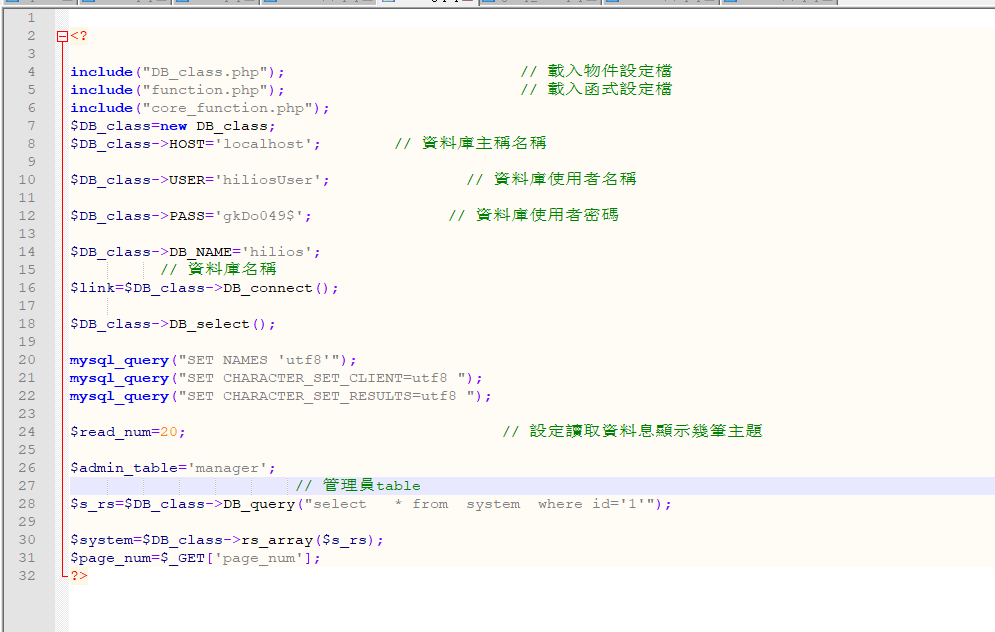The width and height of the screenshot is (995, 632).
Task: Click the '// 管理員table' comment
Action: coord(358,485)
